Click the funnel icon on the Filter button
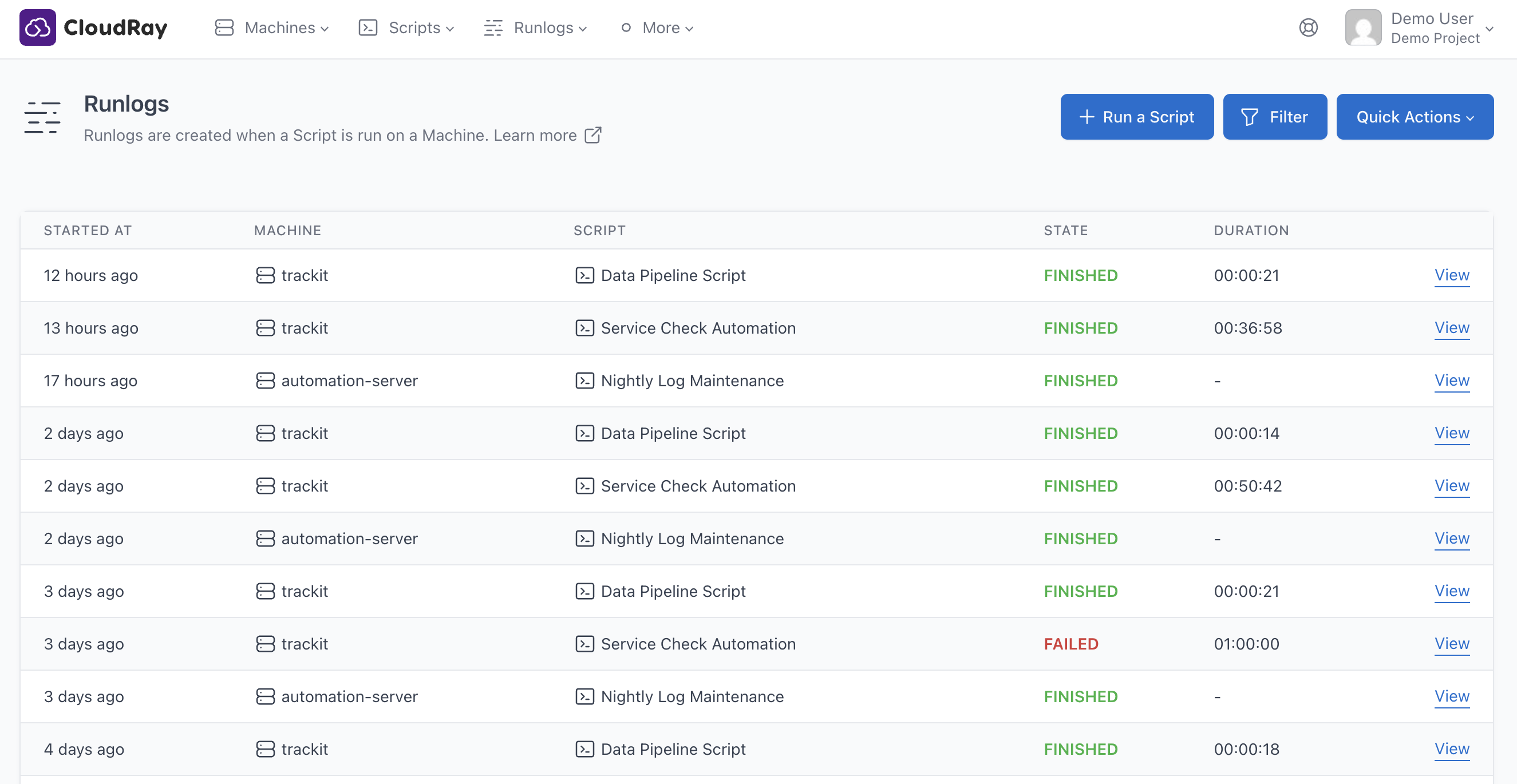The height and width of the screenshot is (784, 1517). click(x=1249, y=117)
